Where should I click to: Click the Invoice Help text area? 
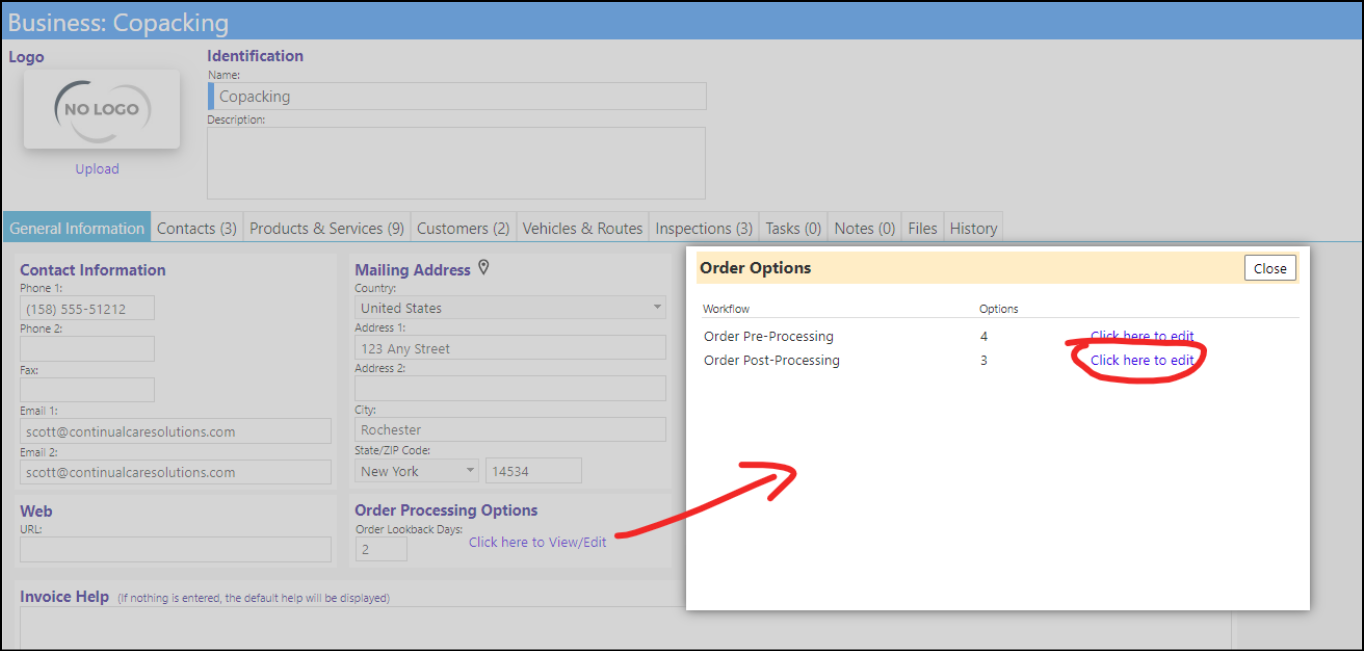(626, 626)
